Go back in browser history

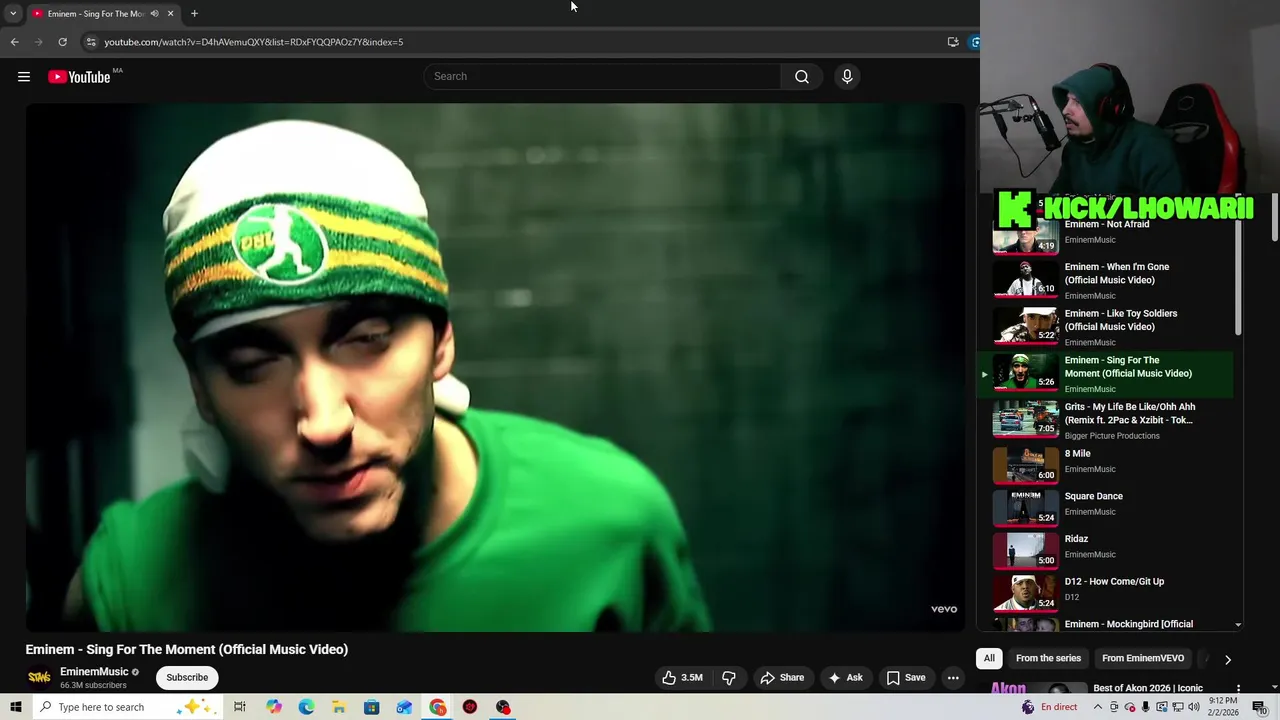click(14, 42)
